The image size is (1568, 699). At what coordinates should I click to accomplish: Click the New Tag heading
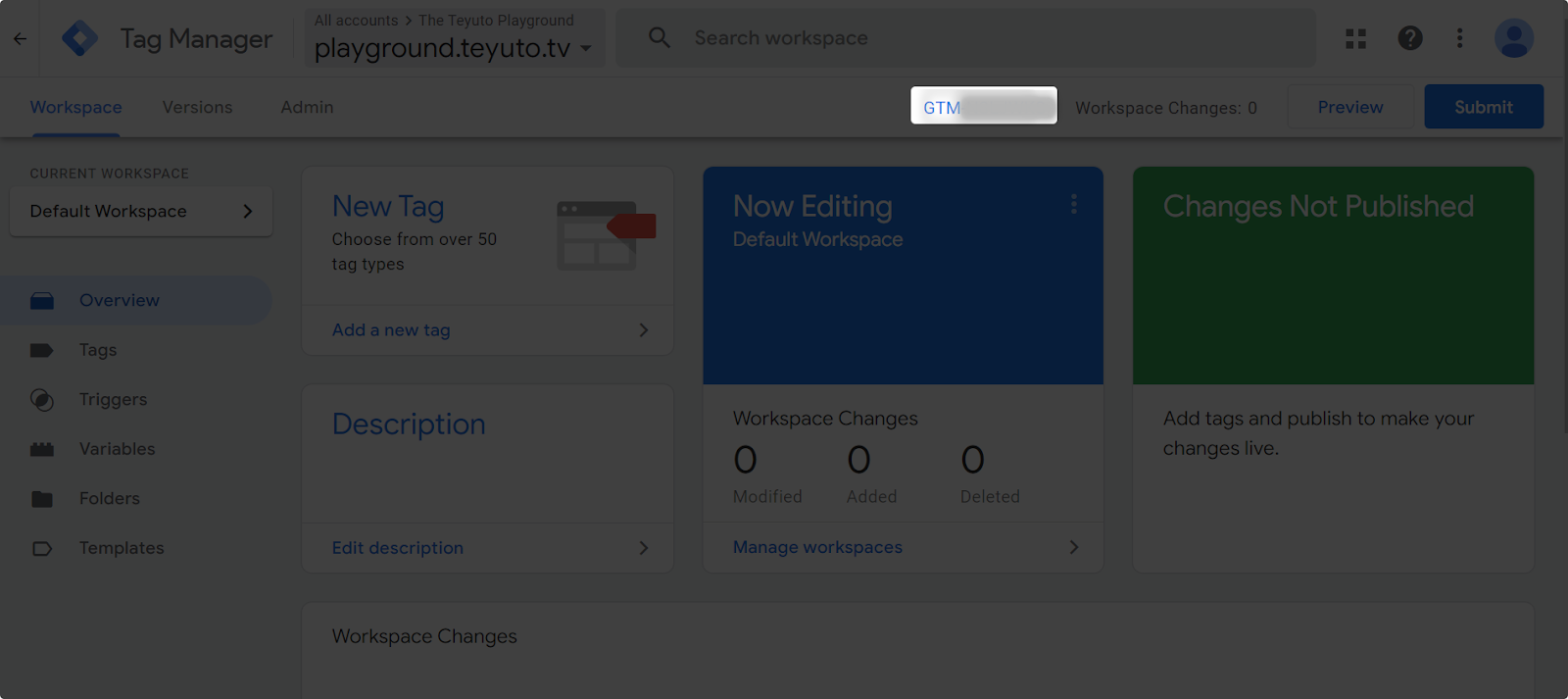(388, 207)
